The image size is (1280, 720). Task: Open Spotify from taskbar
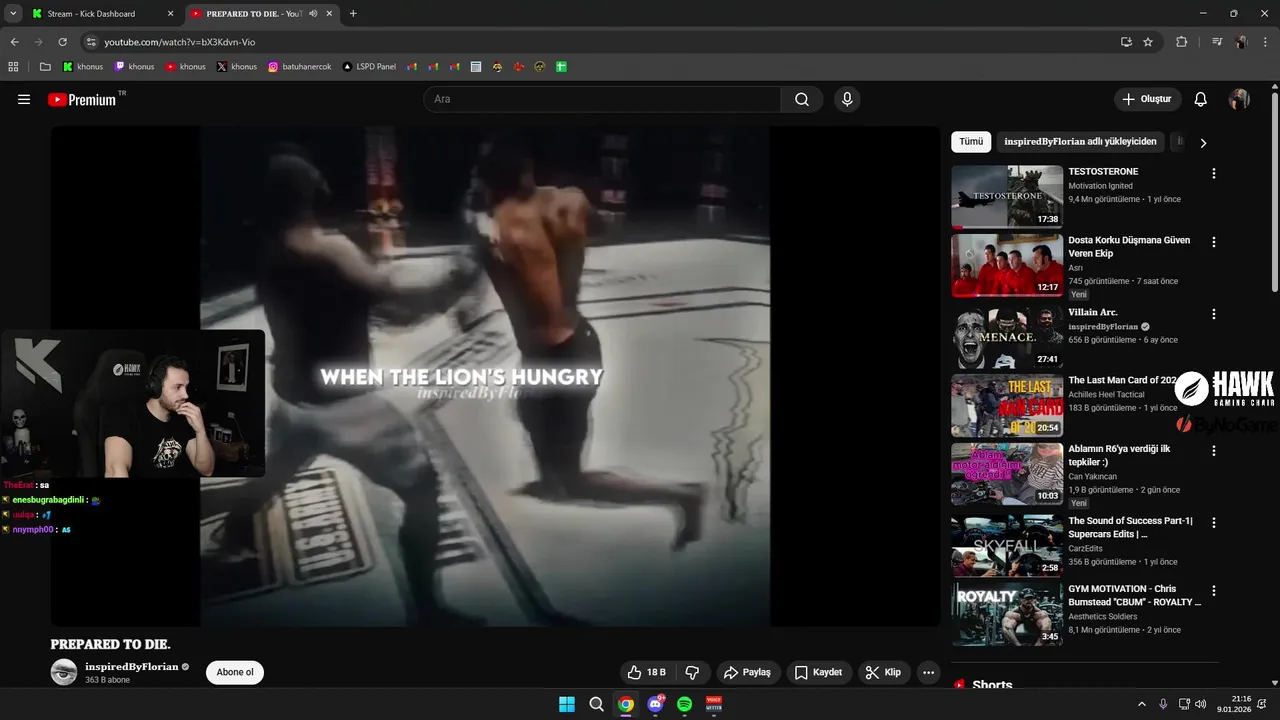point(685,704)
